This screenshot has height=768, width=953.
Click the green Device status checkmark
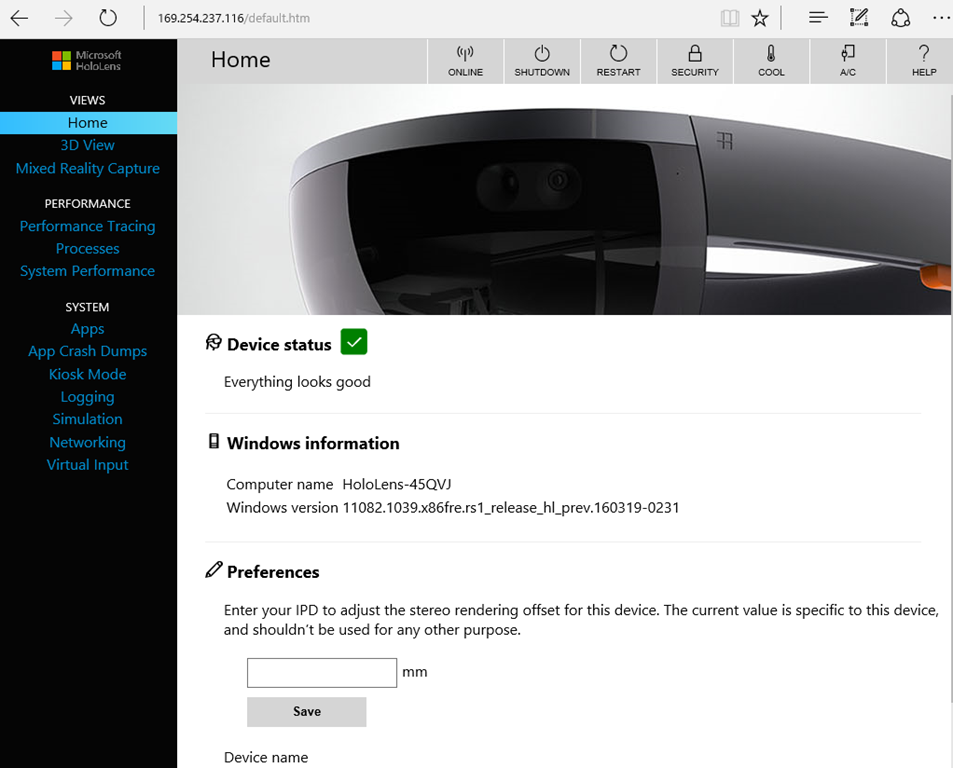coord(354,342)
